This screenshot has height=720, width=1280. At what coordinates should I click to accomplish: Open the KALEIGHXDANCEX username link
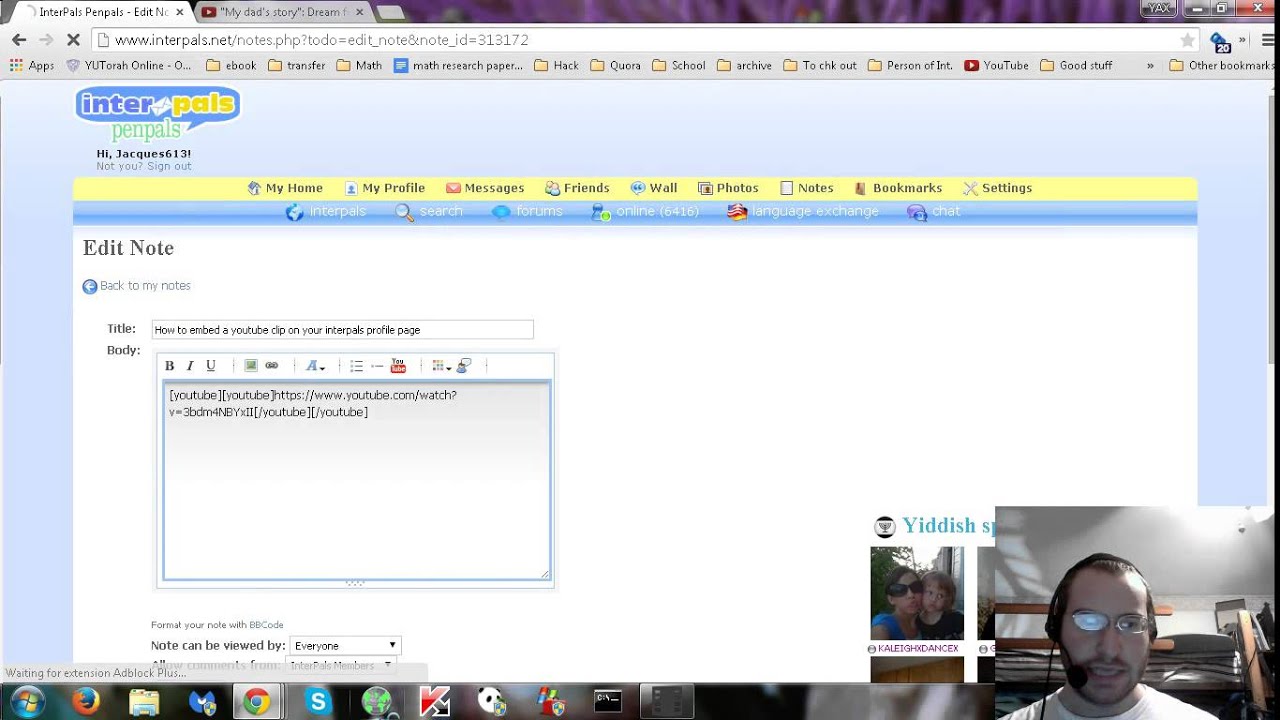click(x=918, y=649)
